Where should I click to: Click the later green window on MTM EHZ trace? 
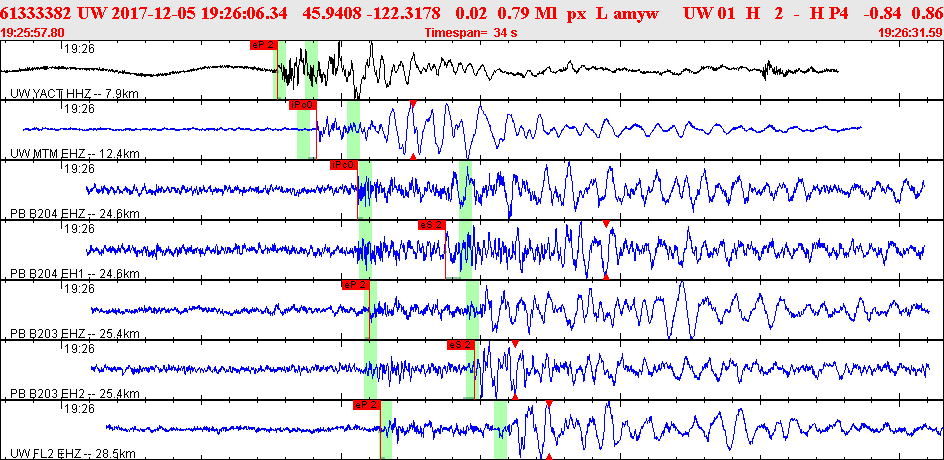353,129
